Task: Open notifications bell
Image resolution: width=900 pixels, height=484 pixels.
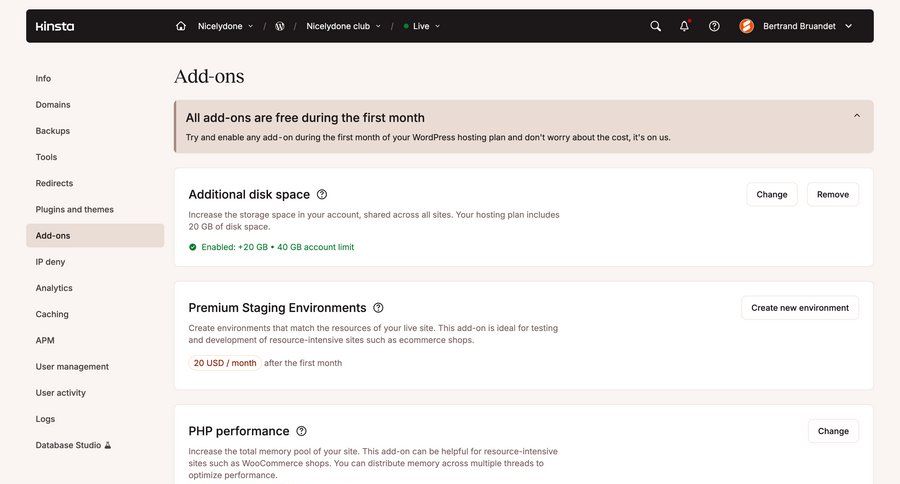Action: point(684,26)
